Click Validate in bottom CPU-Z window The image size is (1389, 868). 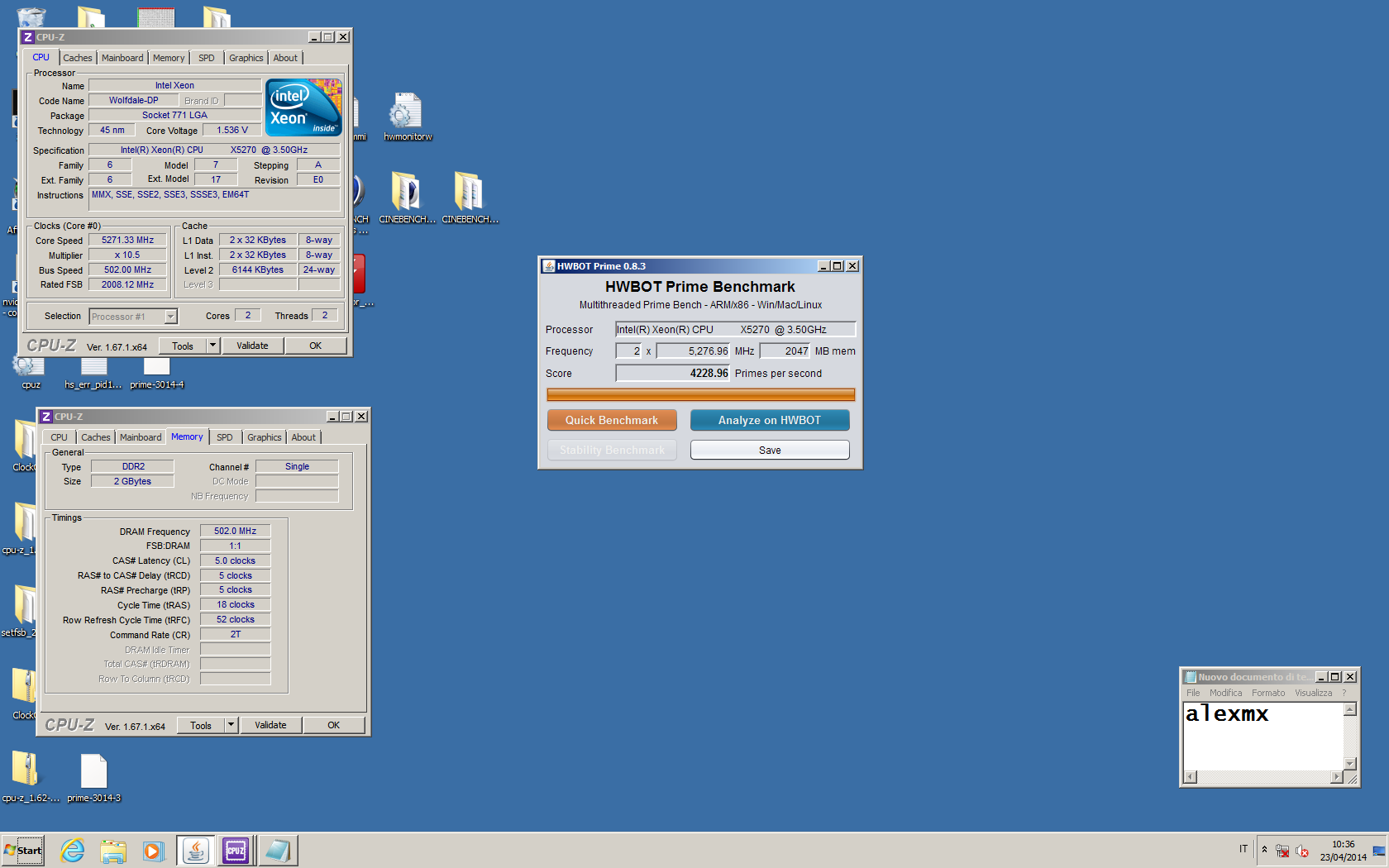270,725
